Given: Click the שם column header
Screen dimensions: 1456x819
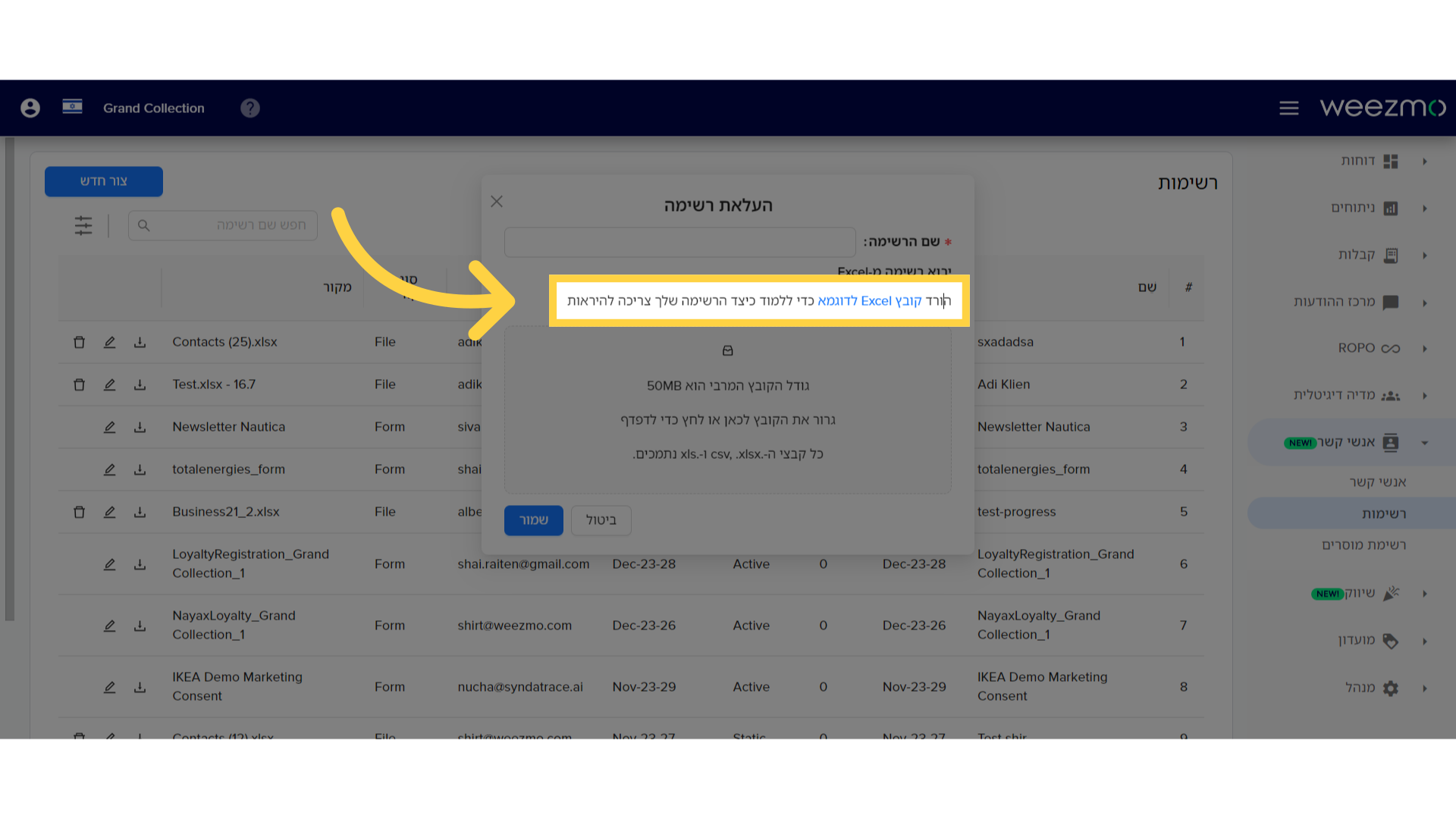Looking at the screenshot, I should [x=1147, y=287].
